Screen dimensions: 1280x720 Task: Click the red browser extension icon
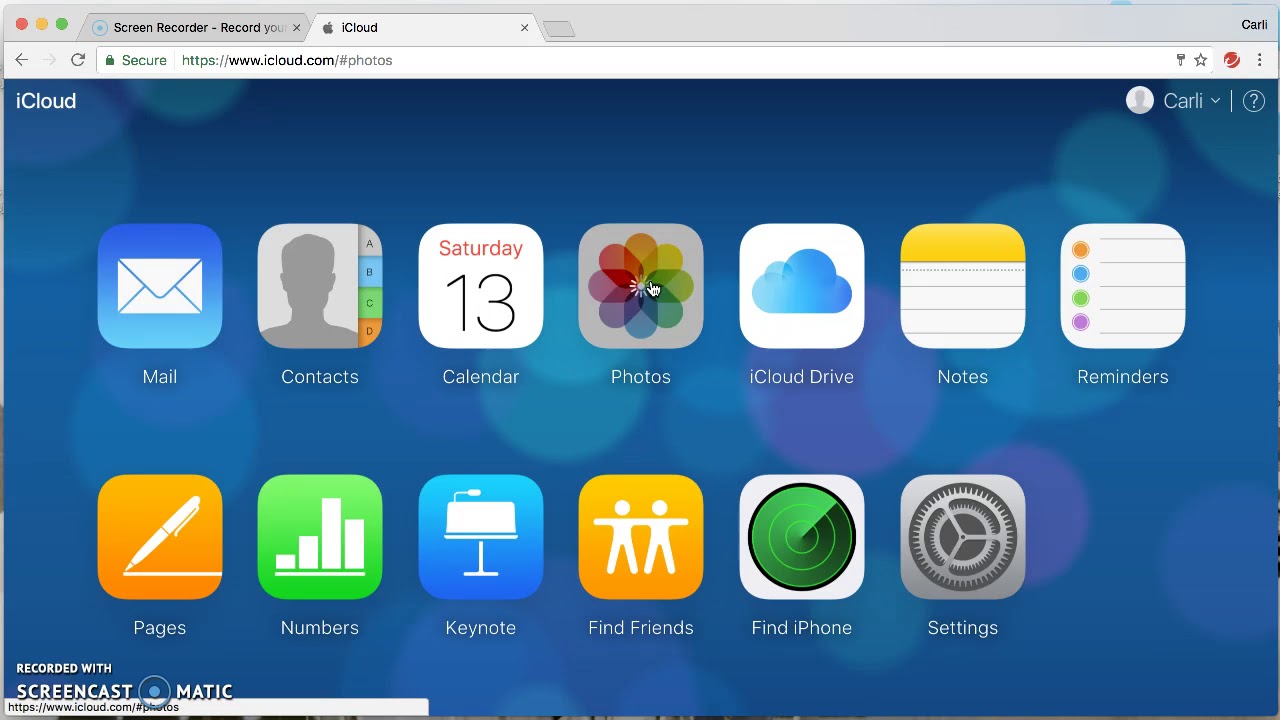coord(1232,60)
